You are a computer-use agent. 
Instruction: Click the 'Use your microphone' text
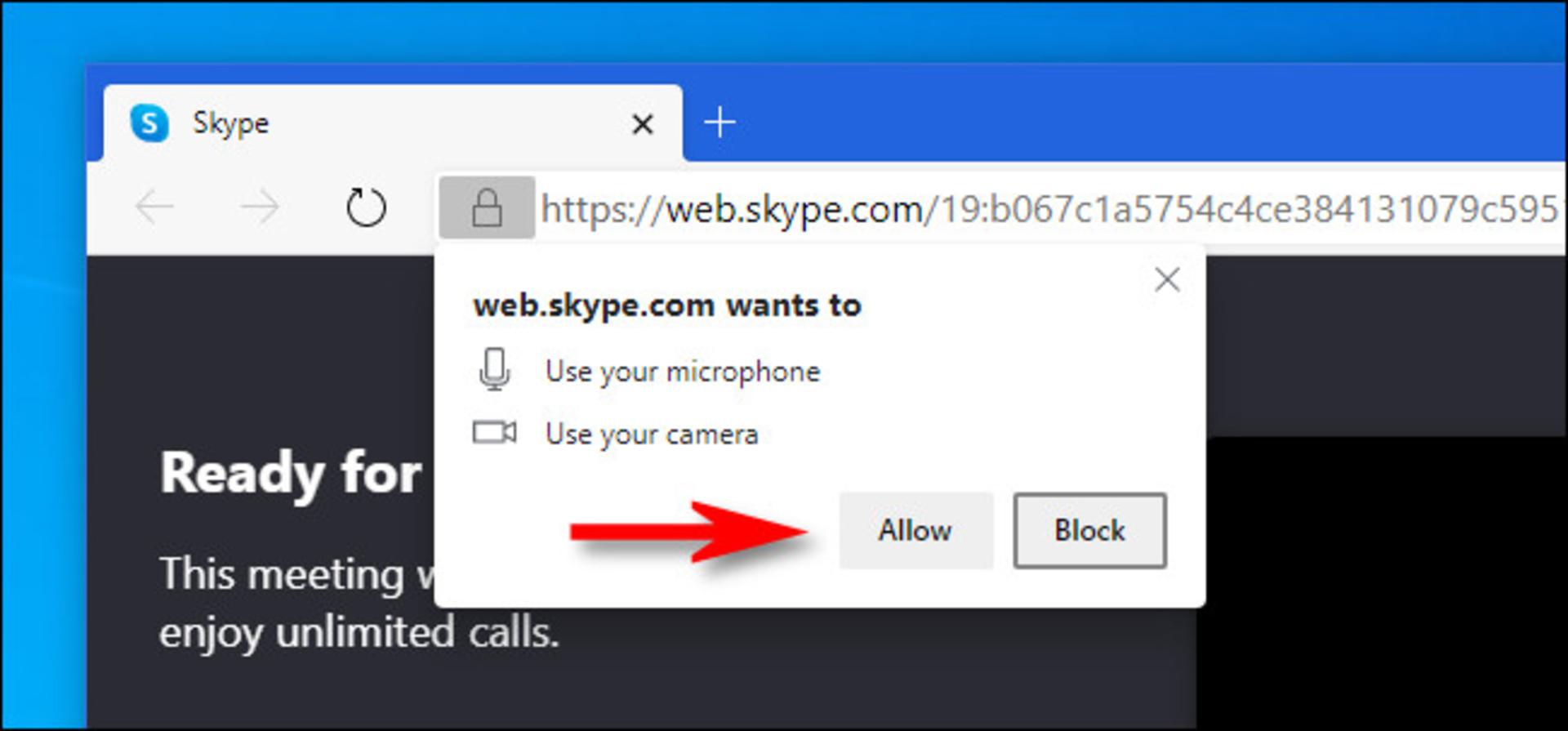click(x=683, y=372)
